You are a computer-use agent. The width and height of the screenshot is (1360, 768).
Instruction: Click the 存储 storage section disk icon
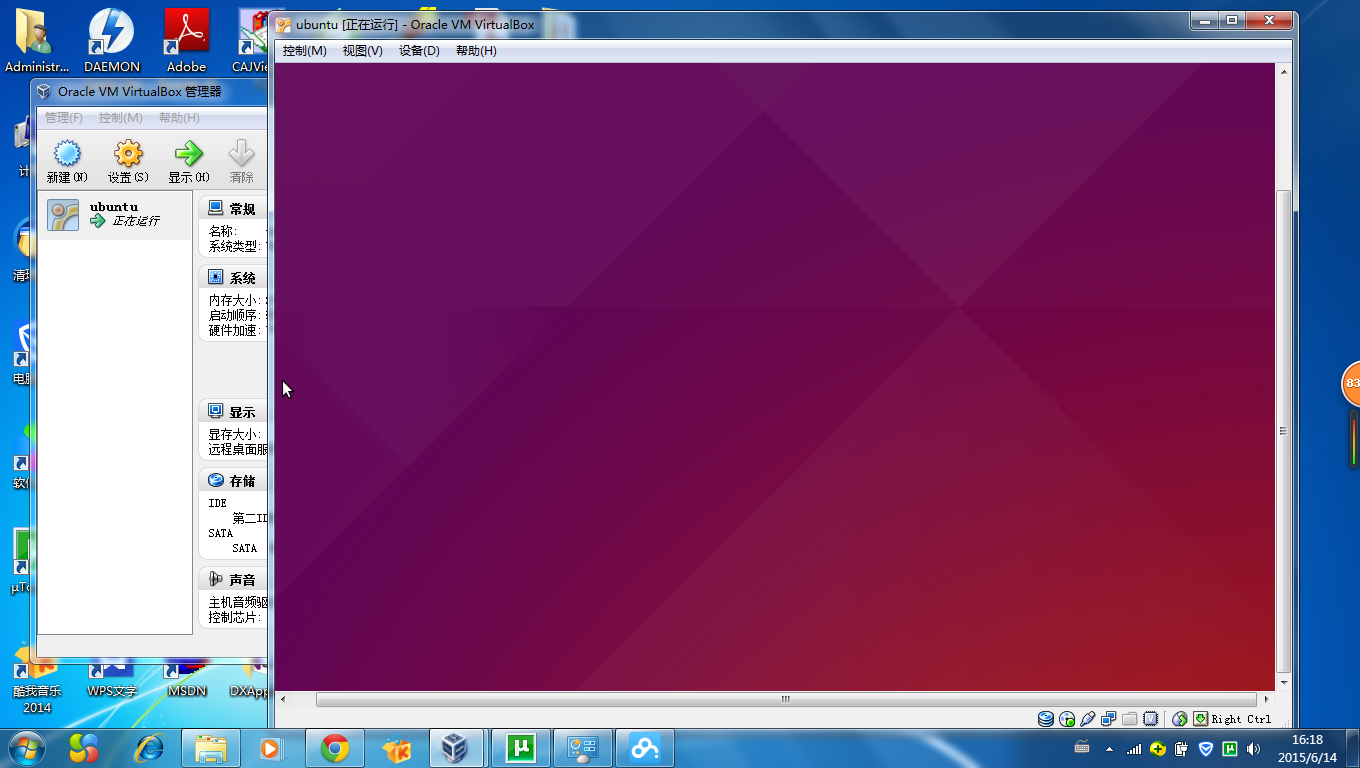click(x=215, y=480)
